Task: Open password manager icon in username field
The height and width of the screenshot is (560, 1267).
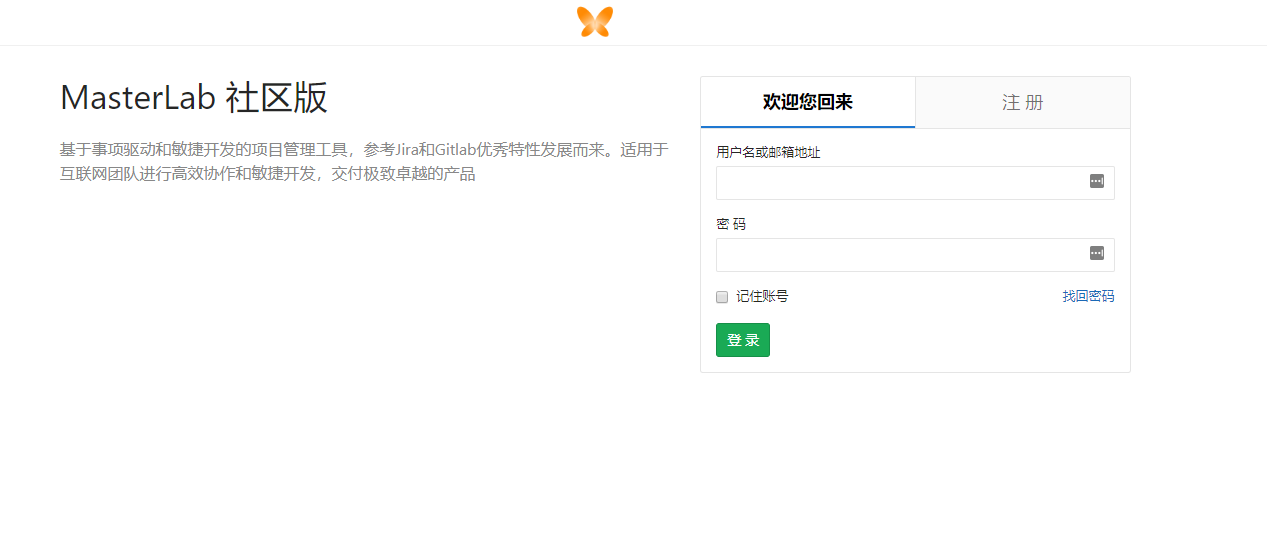Action: click(1097, 181)
